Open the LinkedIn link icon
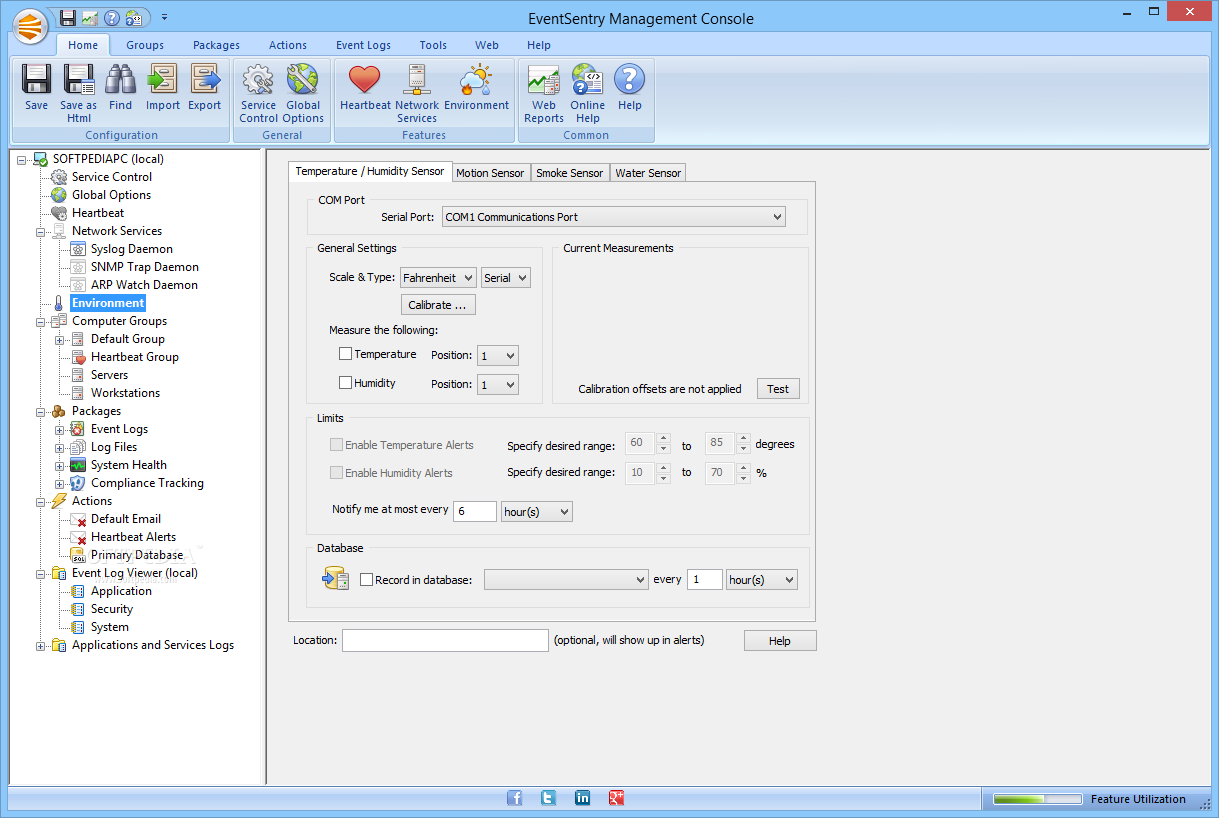Image resolution: width=1219 pixels, height=818 pixels. [582, 798]
